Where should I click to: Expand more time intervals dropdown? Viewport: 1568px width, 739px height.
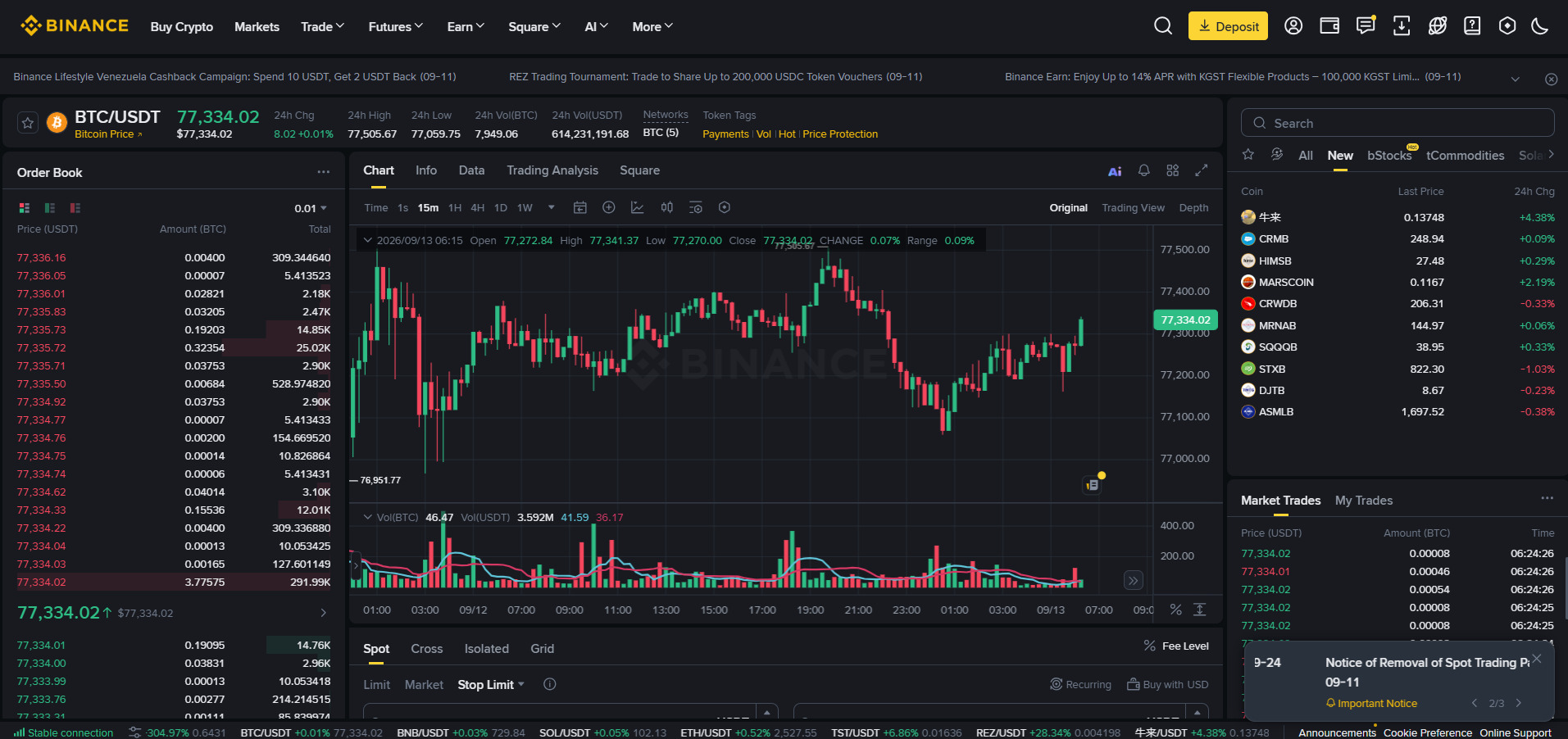pos(552,208)
